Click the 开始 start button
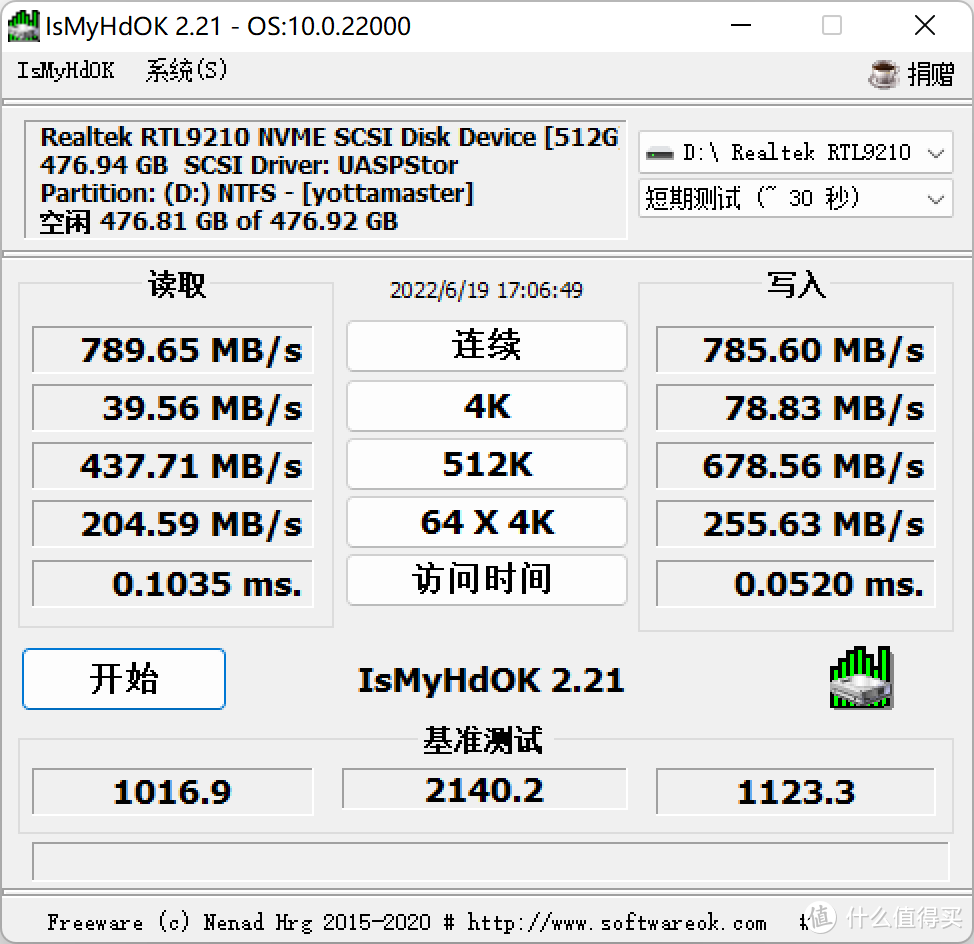Image resolution: width=974 pixels, height=944 pixels. [x=124, y=679]
